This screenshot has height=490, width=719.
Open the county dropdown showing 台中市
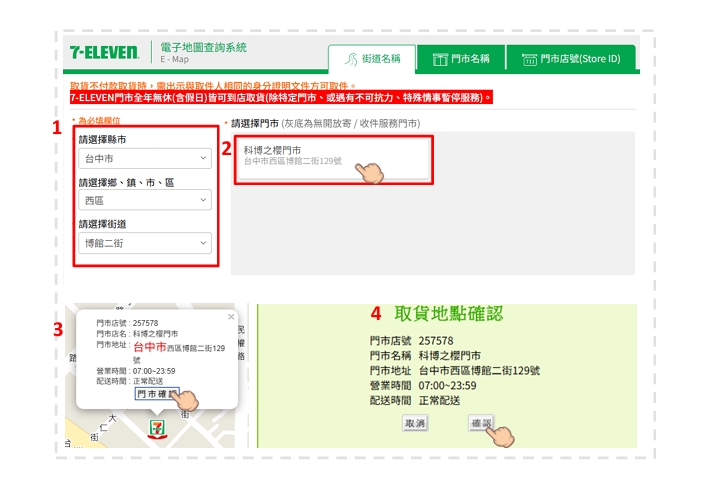tap(145, 158)
